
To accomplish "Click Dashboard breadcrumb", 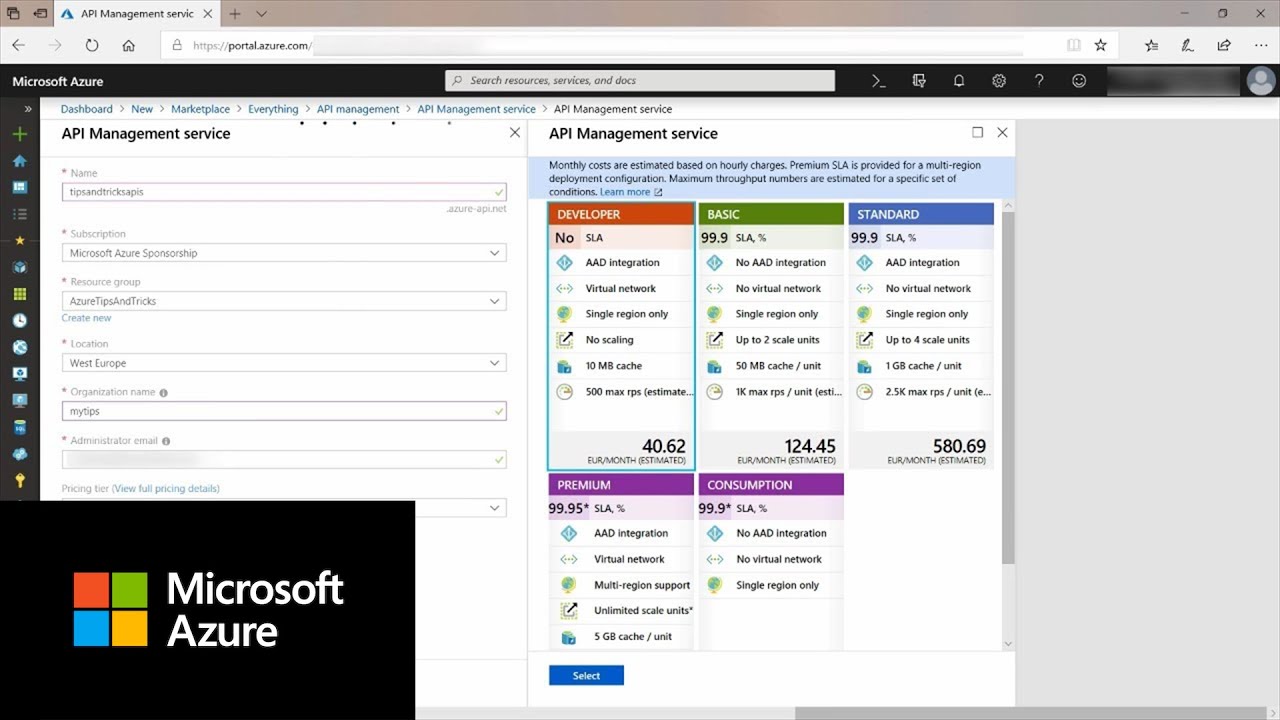I will [x=86, y=109].
